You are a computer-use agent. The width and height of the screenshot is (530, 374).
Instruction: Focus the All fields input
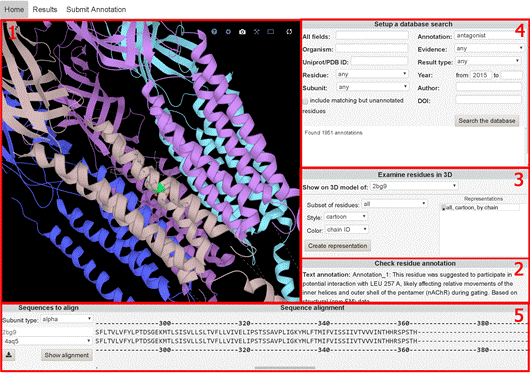click(x=372, y=36)
